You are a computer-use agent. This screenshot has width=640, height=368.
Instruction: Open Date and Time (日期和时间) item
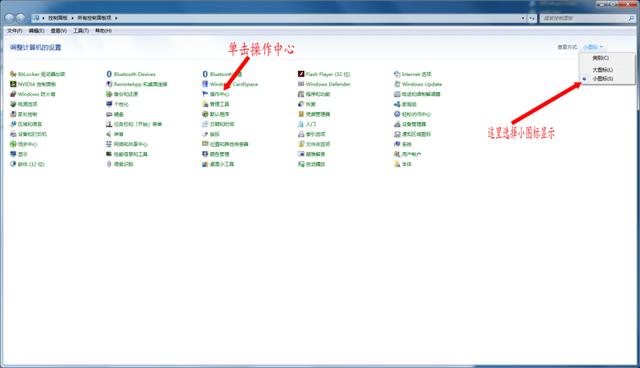coord(218,124)
